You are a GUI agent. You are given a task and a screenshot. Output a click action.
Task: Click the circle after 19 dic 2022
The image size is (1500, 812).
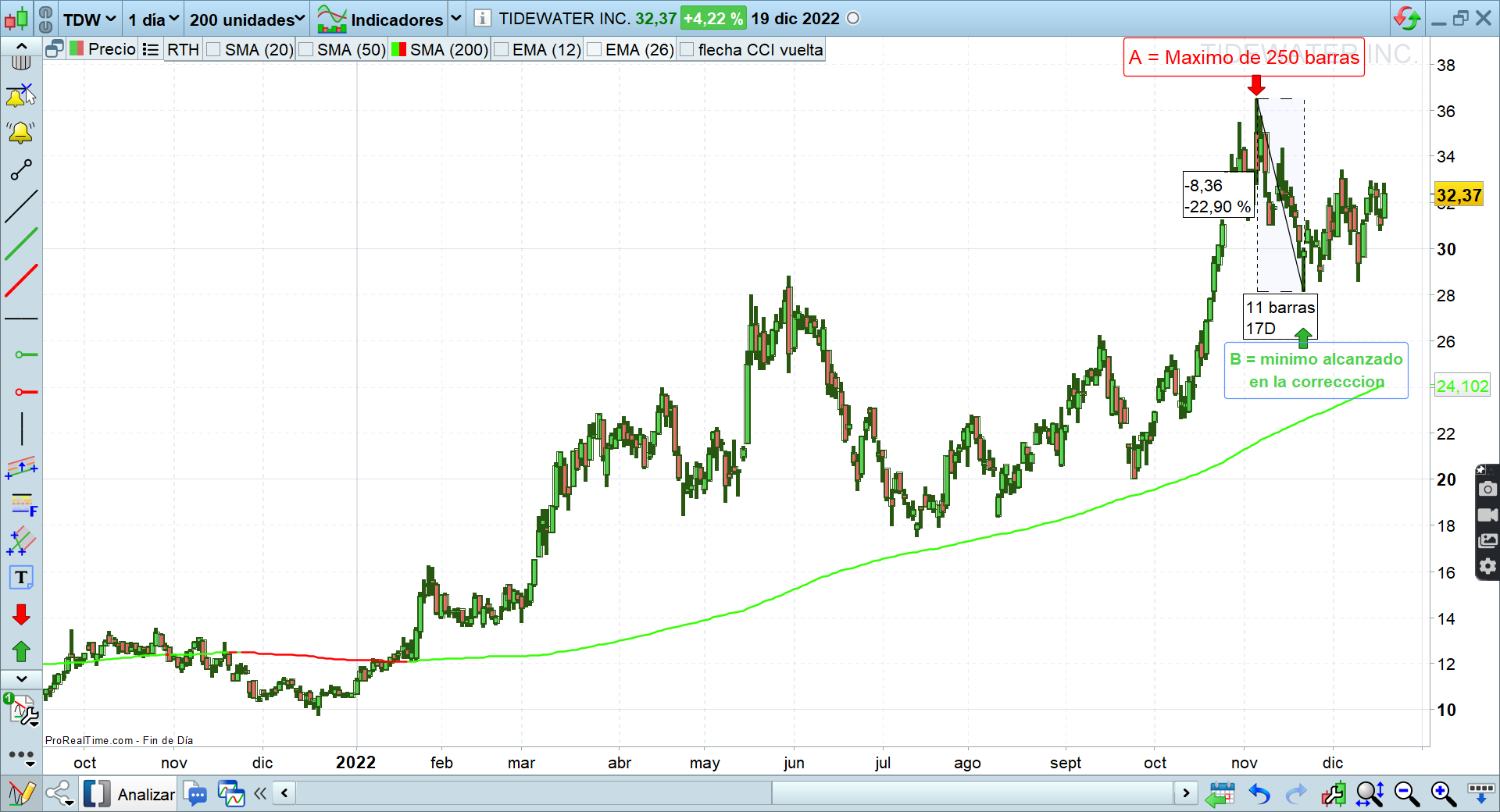point(853,18)
